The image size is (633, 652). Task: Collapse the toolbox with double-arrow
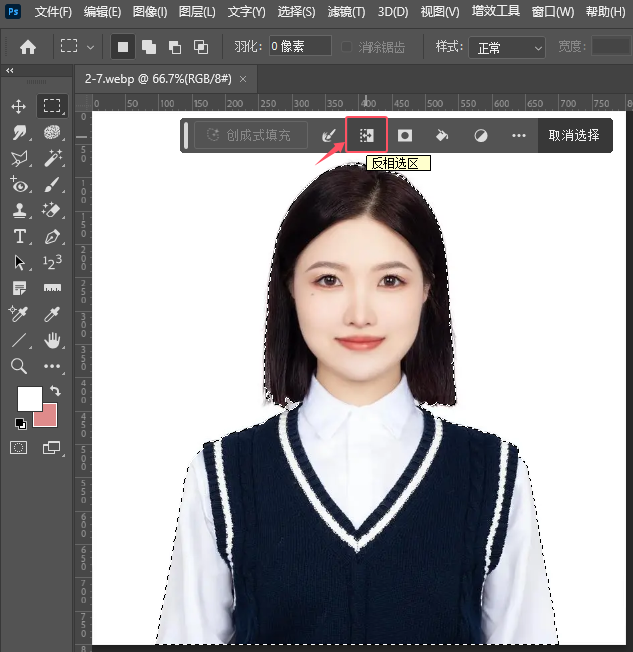pyautogui.click(x=10, y=71)
